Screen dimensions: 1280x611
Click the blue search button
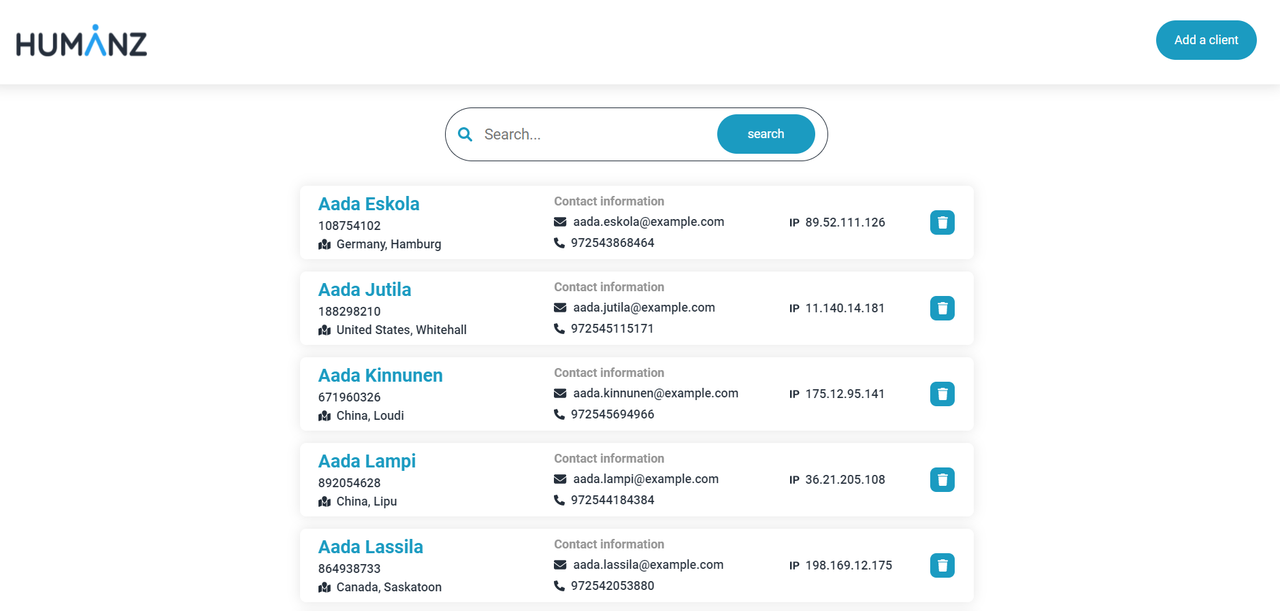pos(766,134)
